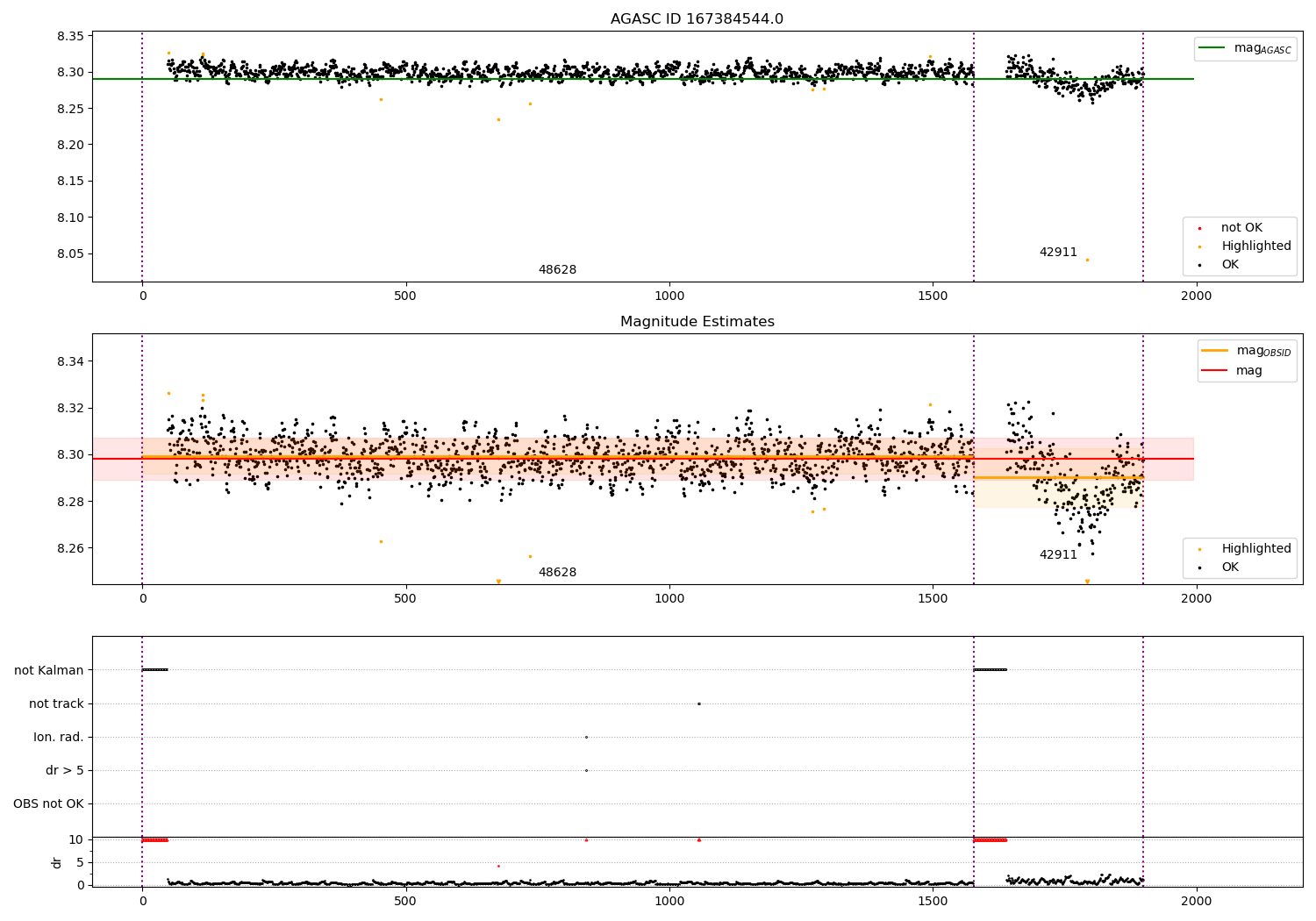Click the title "AGASC ID 167384544.0"
Viewport: 1316px width, 921px height.
point(697,19)
